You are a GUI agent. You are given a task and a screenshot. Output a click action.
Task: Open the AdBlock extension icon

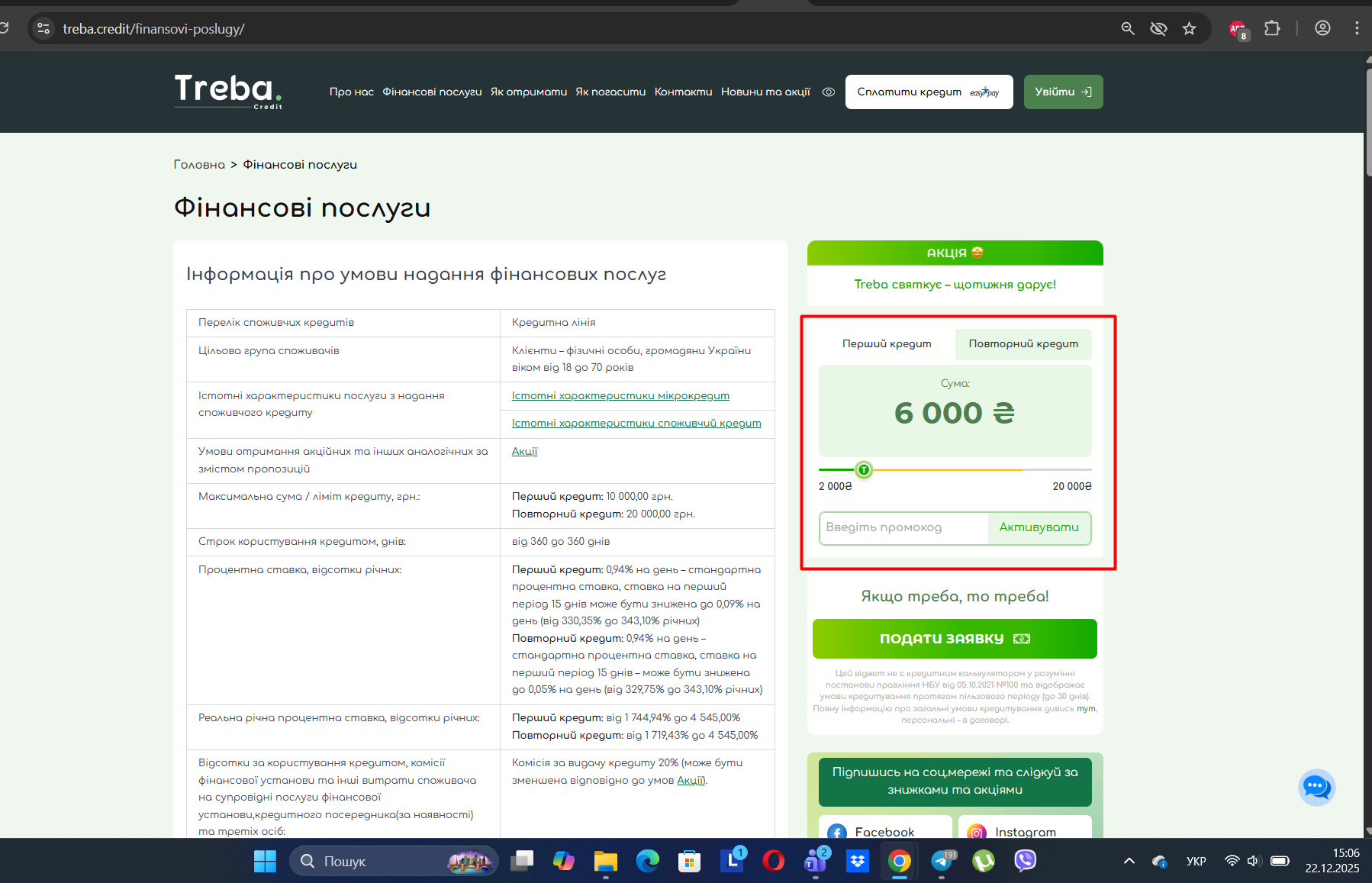(1238, 29)
